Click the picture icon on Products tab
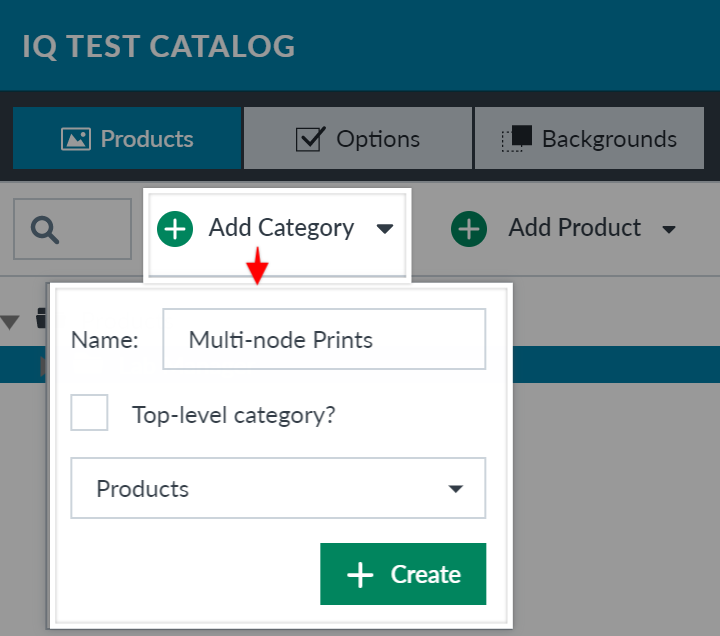The image size is (720, 636). coord(76,139)
